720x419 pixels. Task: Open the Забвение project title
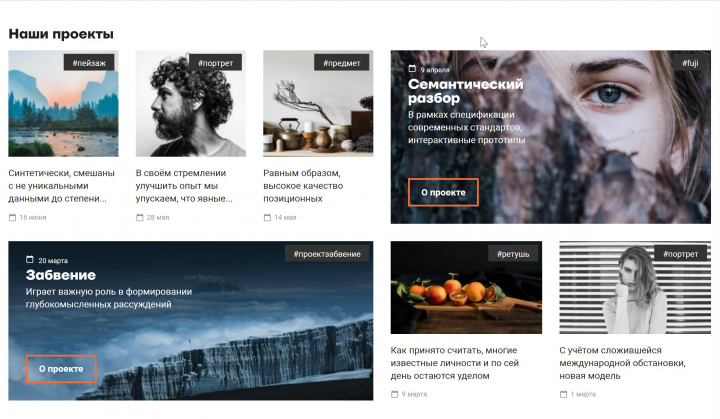[x=61, y=275]
